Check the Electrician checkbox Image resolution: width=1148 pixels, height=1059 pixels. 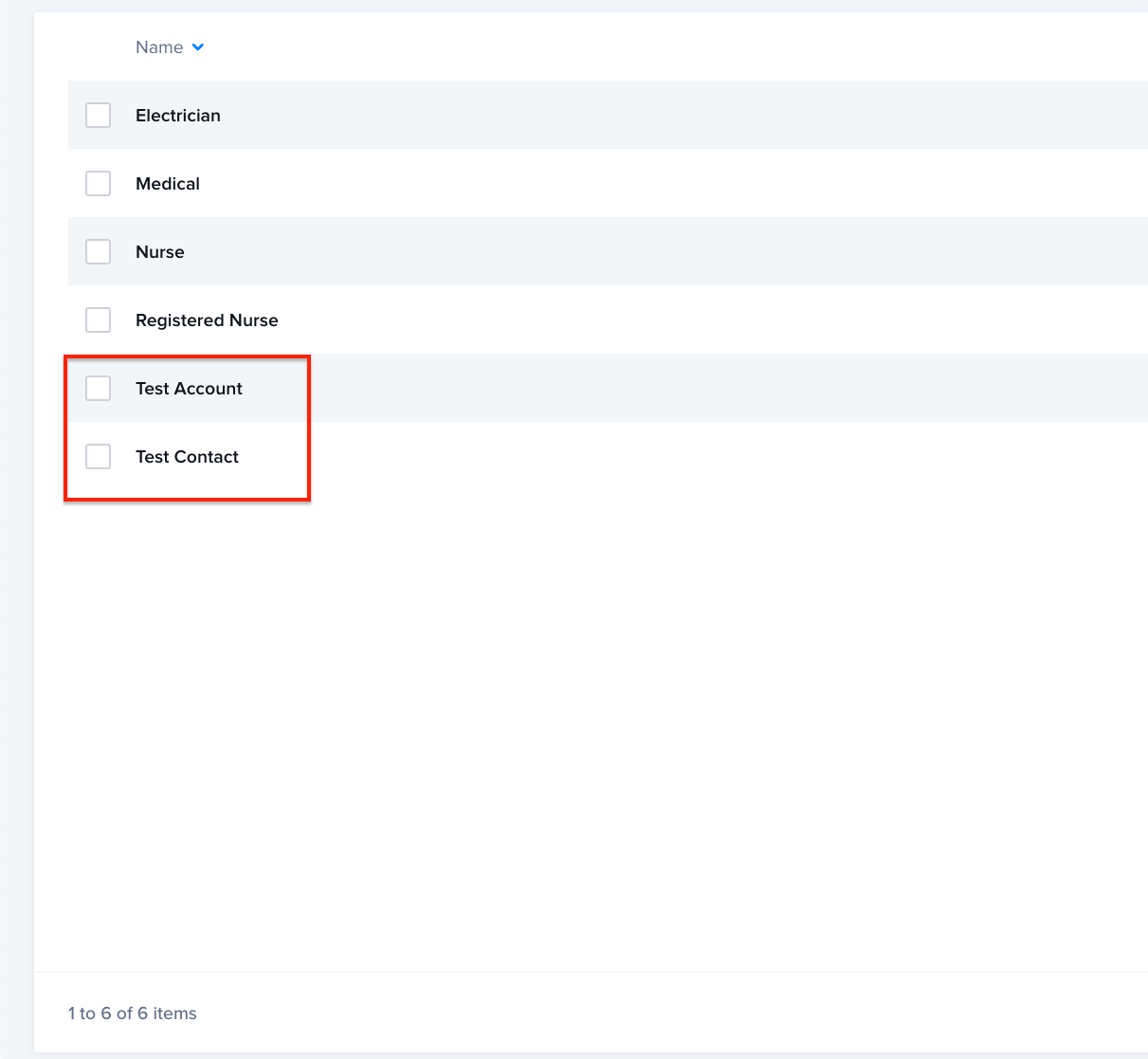pyautogui.click(x=99, y=116)
